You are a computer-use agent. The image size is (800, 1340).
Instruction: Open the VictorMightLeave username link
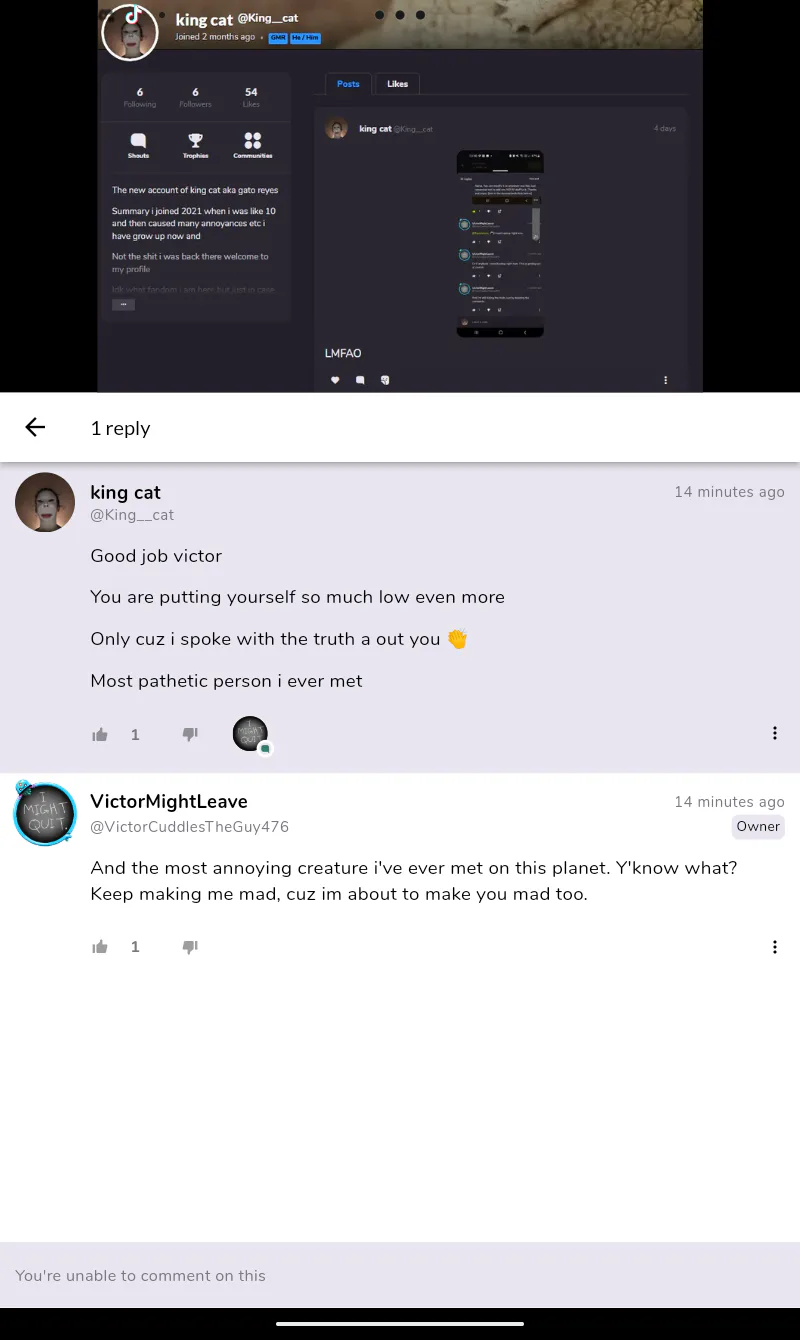tap(169, 802)
